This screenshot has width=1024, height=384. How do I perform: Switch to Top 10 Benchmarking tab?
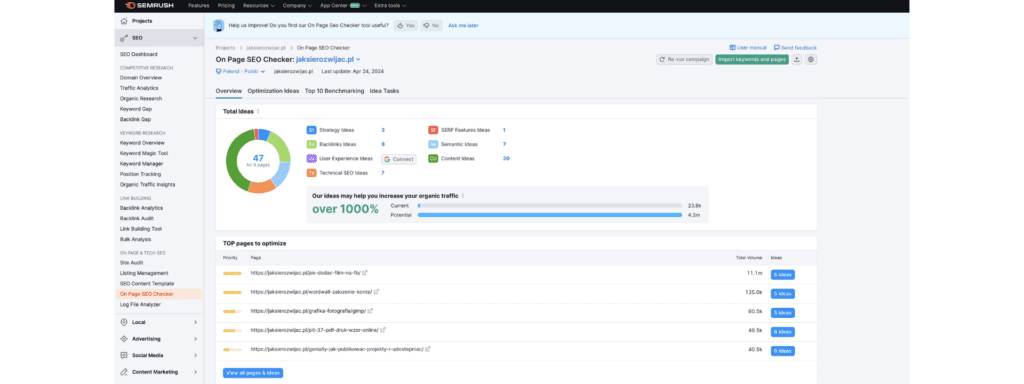(334, 91)
